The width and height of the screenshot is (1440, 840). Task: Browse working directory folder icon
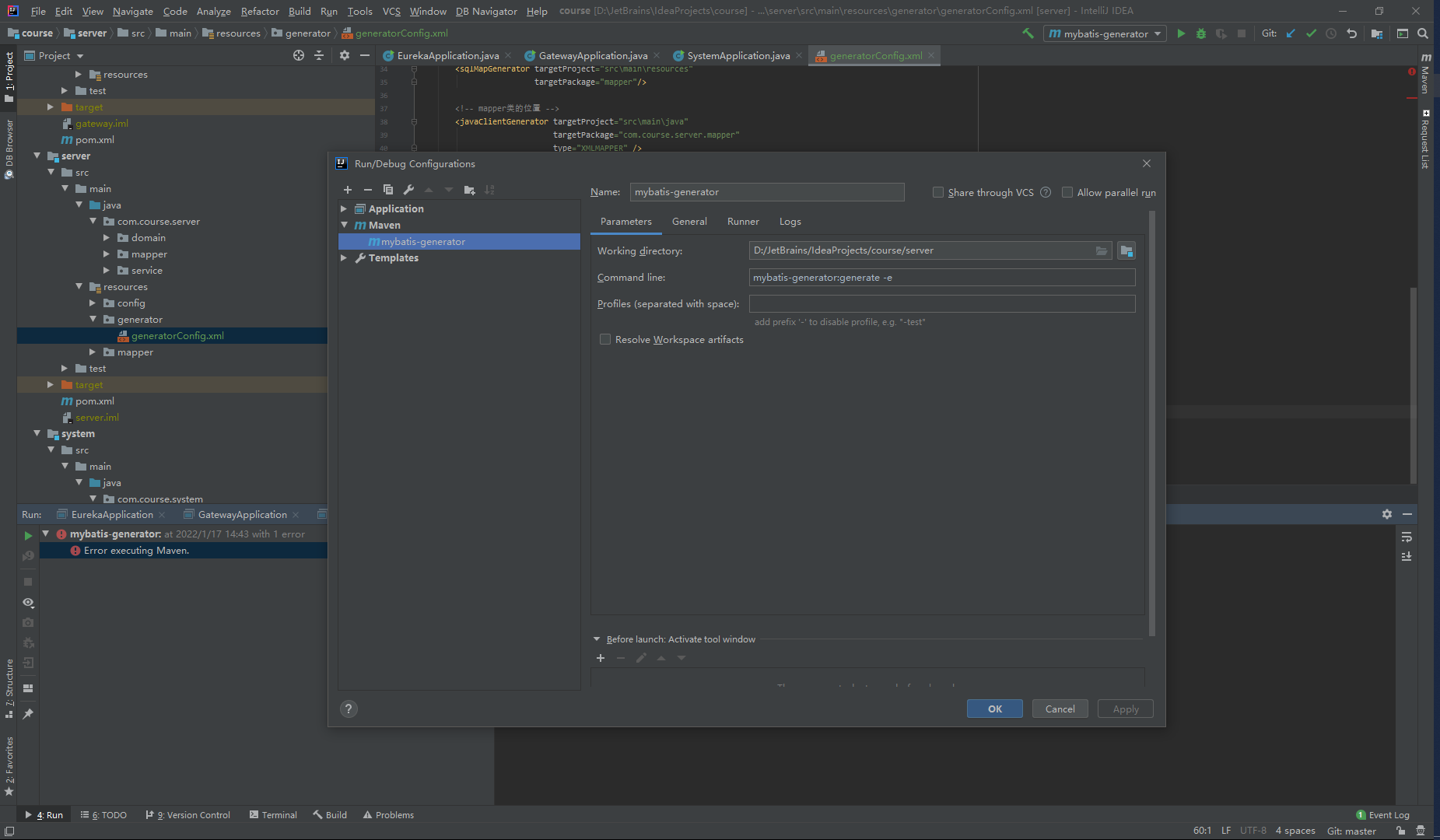click(1102, 250)
